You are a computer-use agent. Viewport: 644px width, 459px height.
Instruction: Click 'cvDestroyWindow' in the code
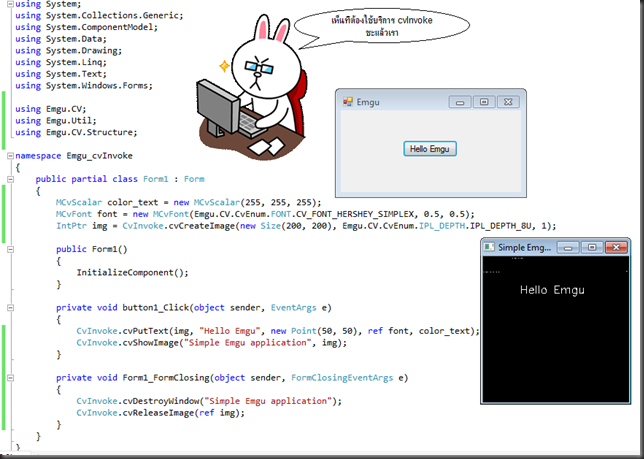point(161,401)
